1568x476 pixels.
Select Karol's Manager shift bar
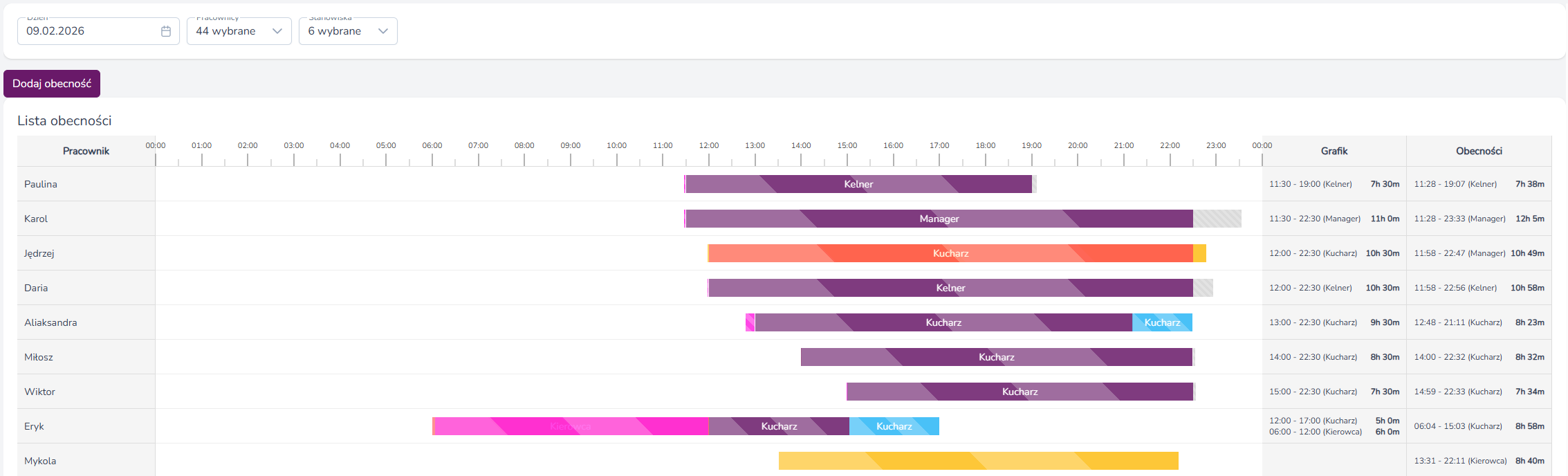pyautogui.click(x=939, y=219)
